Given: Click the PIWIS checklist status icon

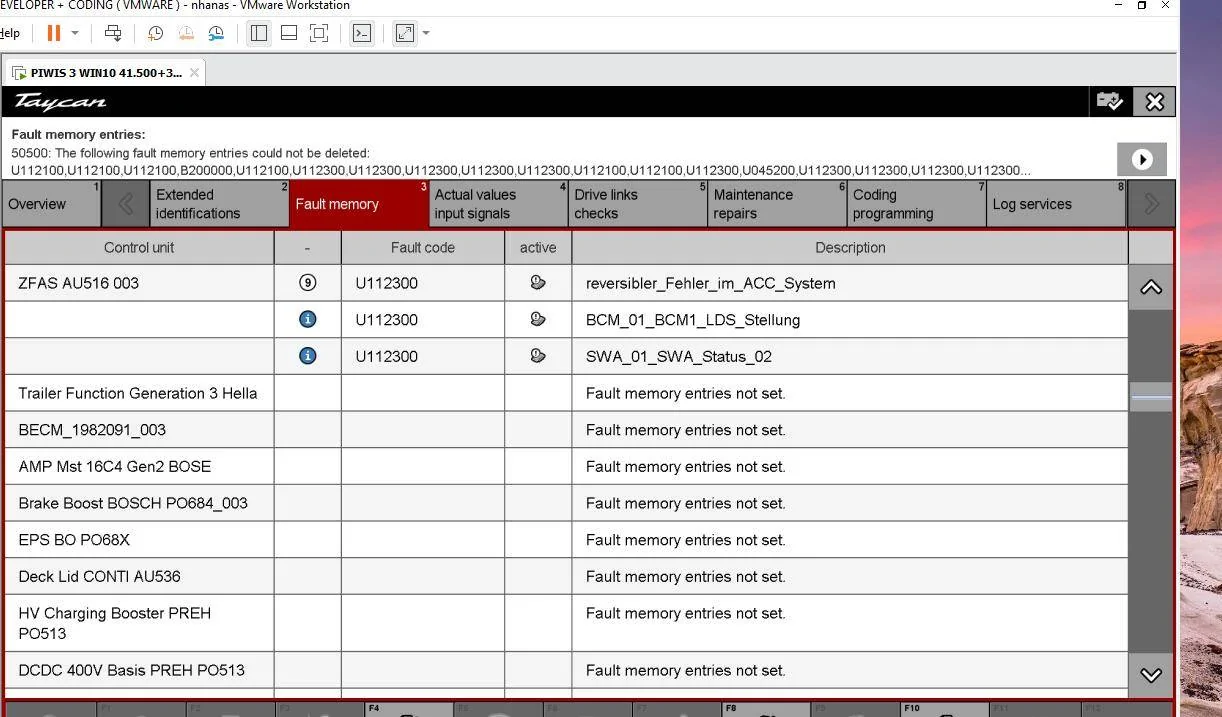Looking at the screenshot, I should (x=1109, y=101).
